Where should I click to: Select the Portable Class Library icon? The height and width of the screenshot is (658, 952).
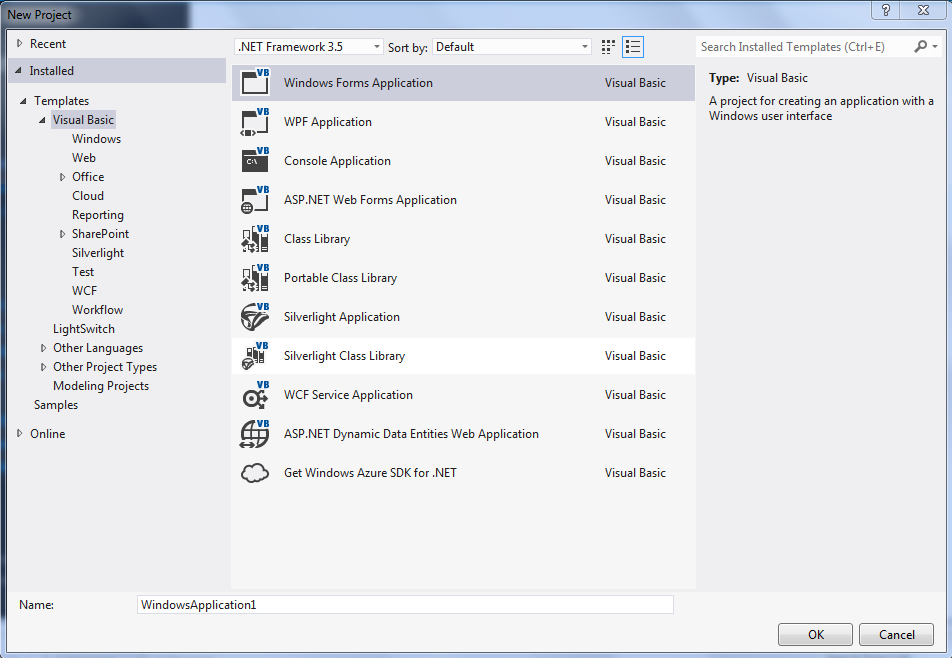click(255, 277)
